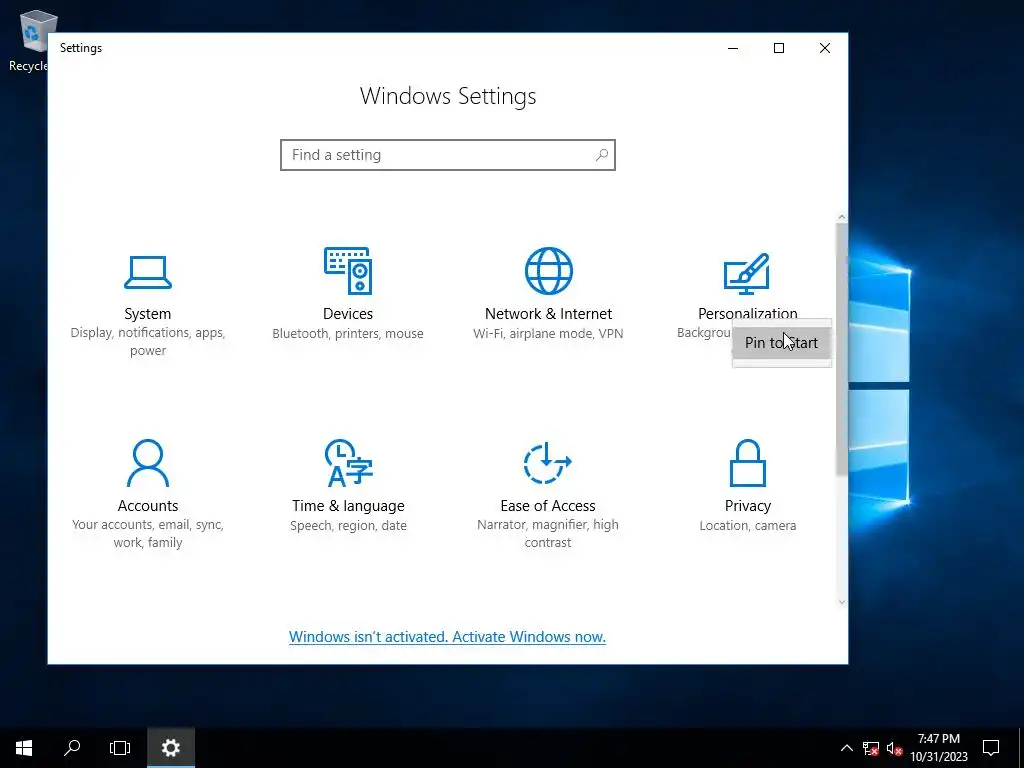Open the Action Center notification icon
The width and height of the screenshot is (1024, 768).
click(x=991, y=748)
